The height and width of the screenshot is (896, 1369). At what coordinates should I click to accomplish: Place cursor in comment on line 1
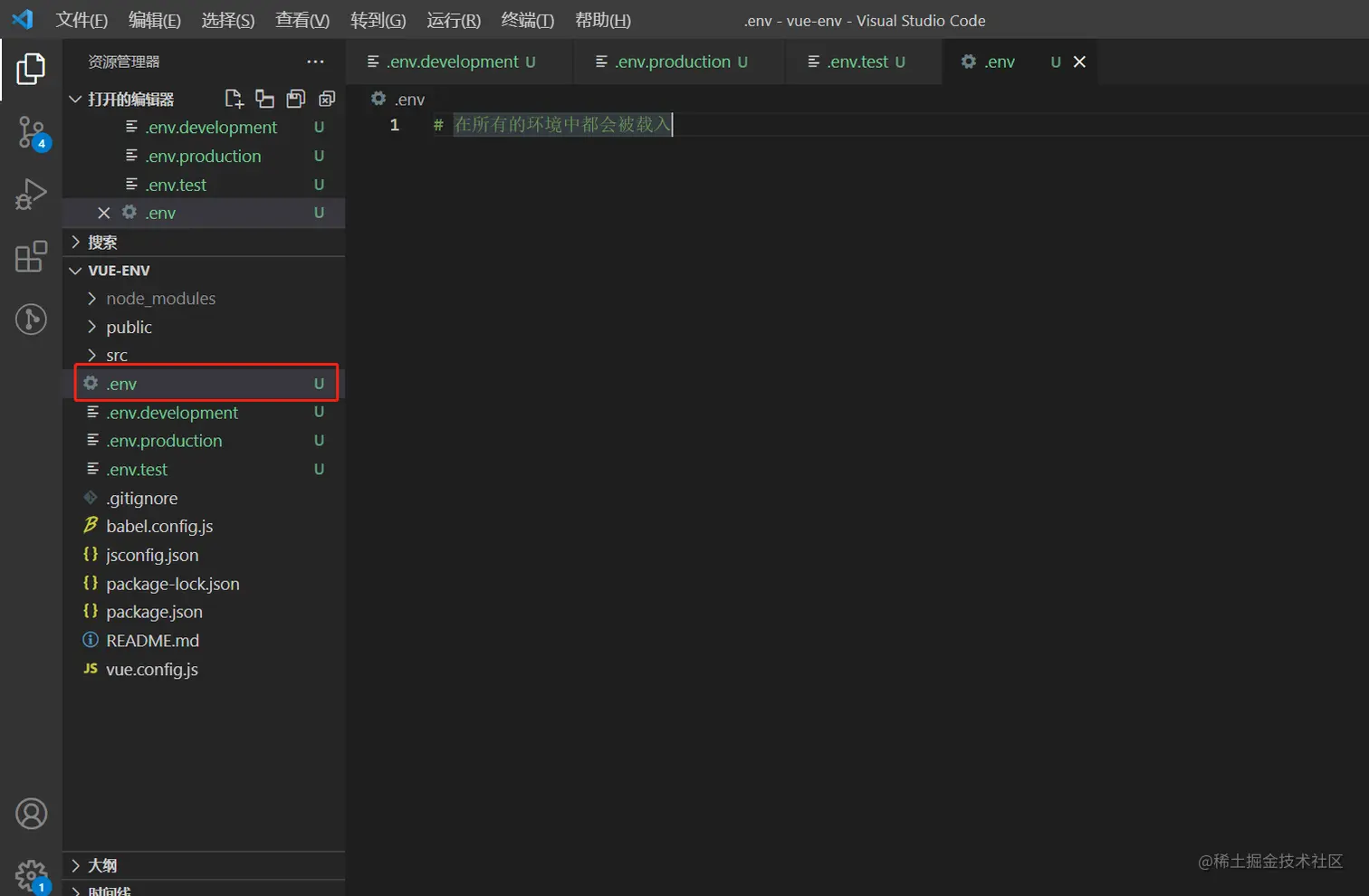tap(561, 124)
